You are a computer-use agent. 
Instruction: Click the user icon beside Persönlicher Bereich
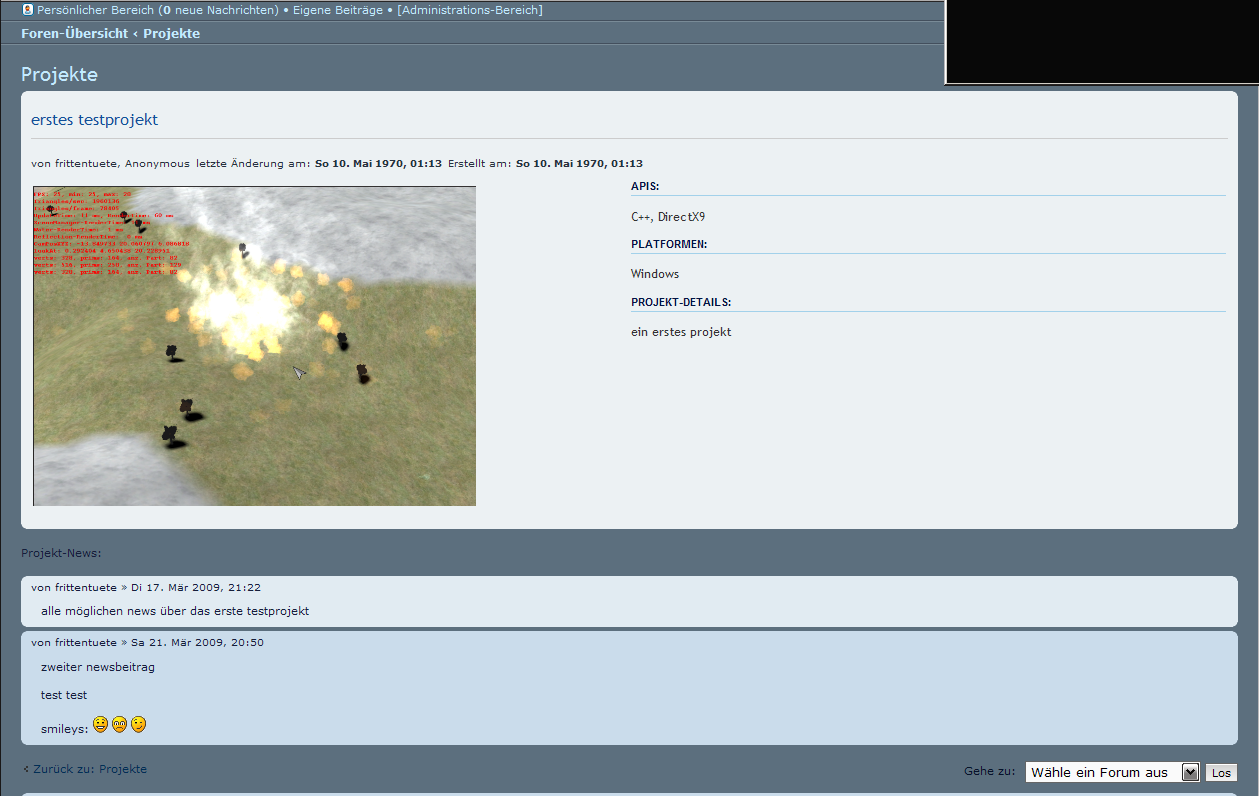pyautogui.click(x=28, y=10)
